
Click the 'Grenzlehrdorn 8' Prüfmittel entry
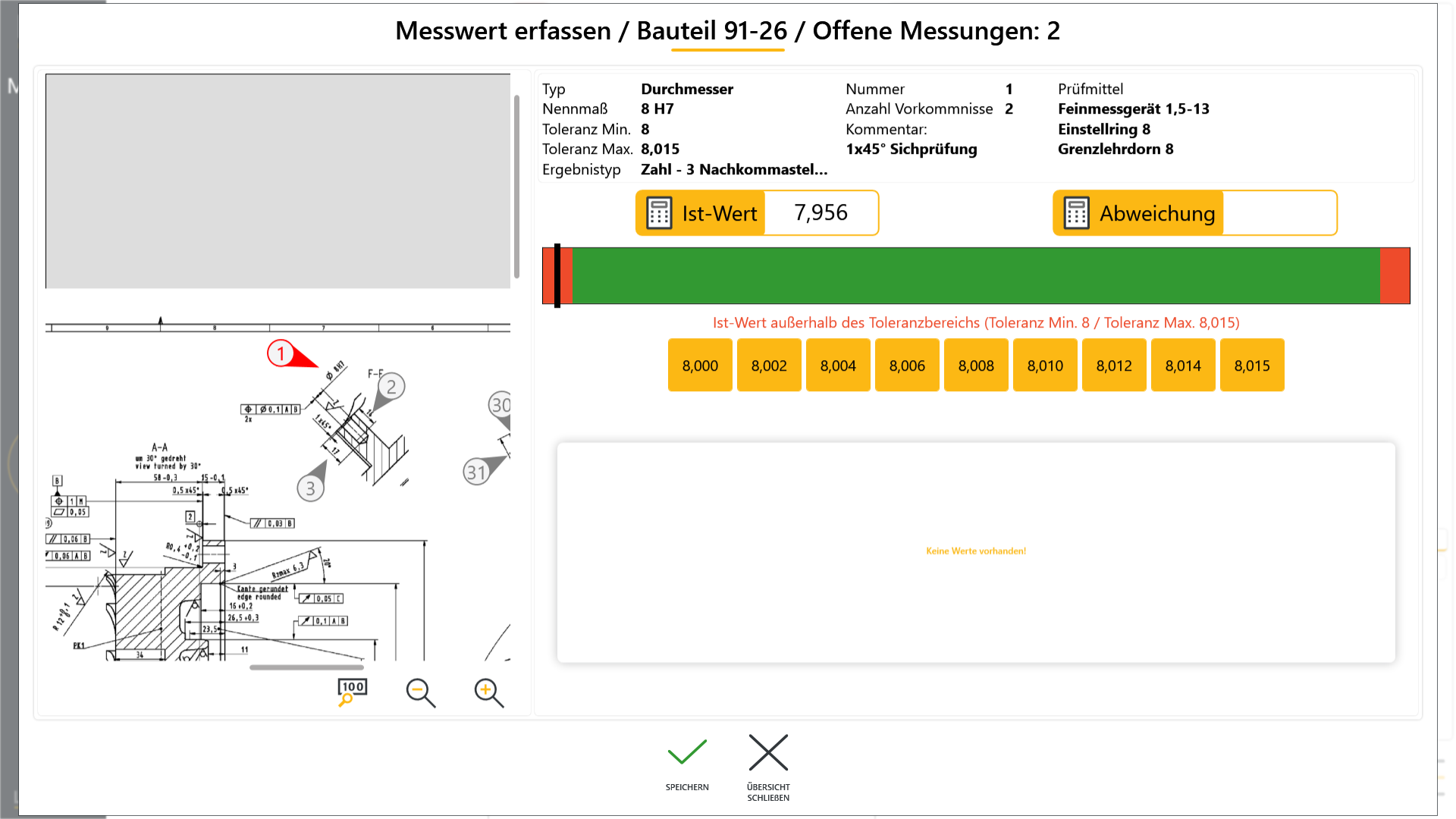click(1116, 149)
